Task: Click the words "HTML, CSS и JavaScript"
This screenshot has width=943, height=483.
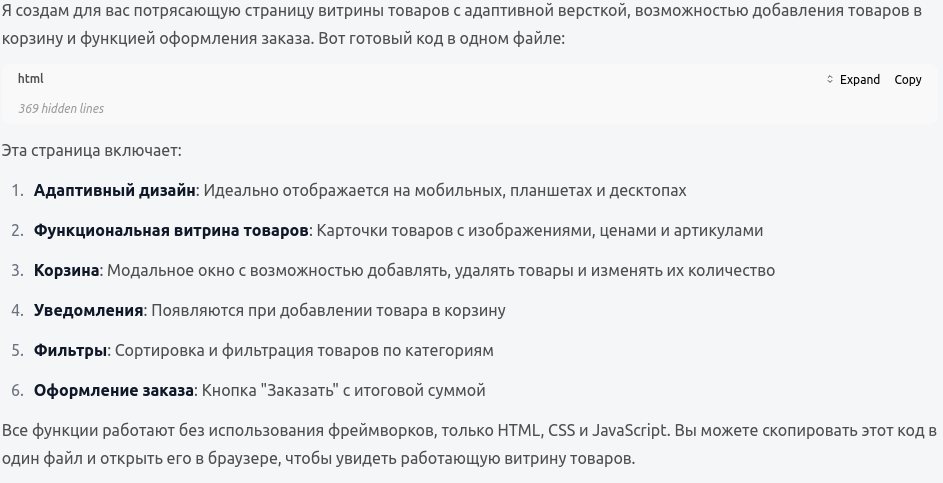Action: (x=582, y=431)
